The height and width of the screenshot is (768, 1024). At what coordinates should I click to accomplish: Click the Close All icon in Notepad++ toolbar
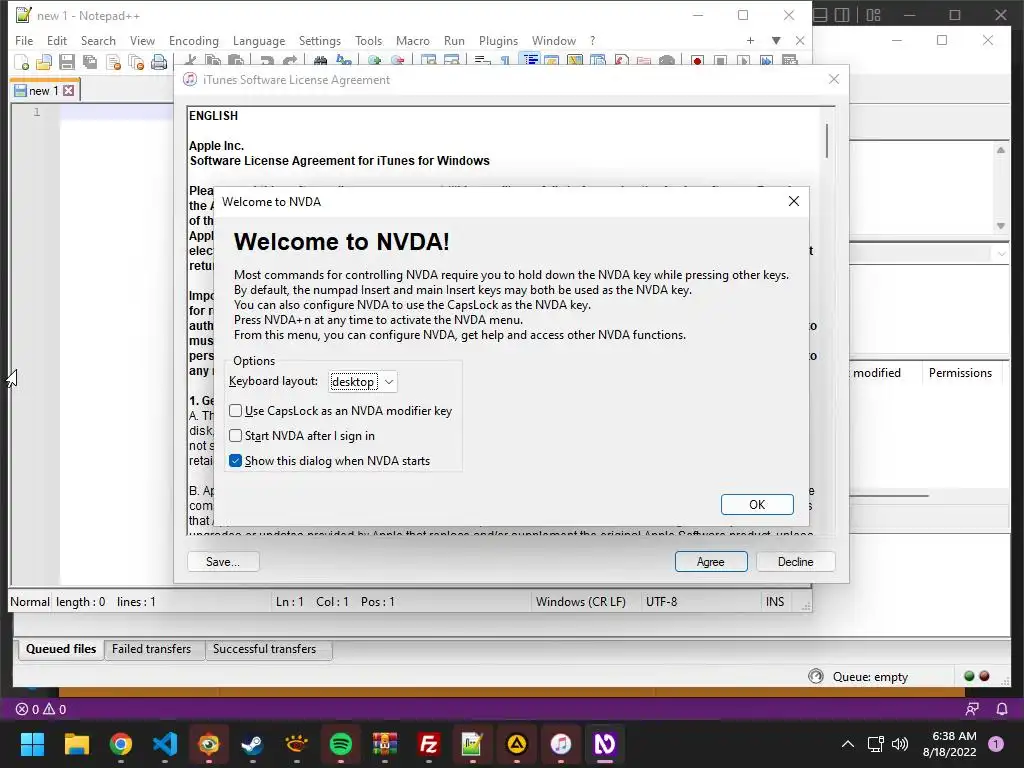tap(136, 63)
